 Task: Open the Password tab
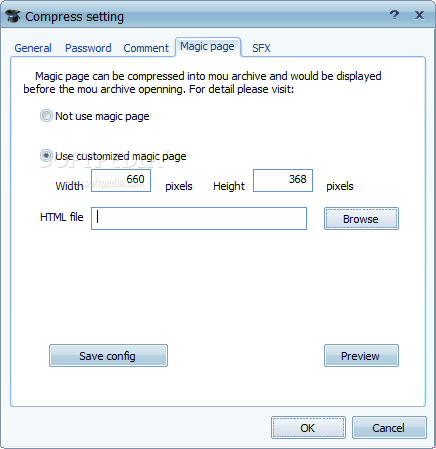(x=88, y=48)
